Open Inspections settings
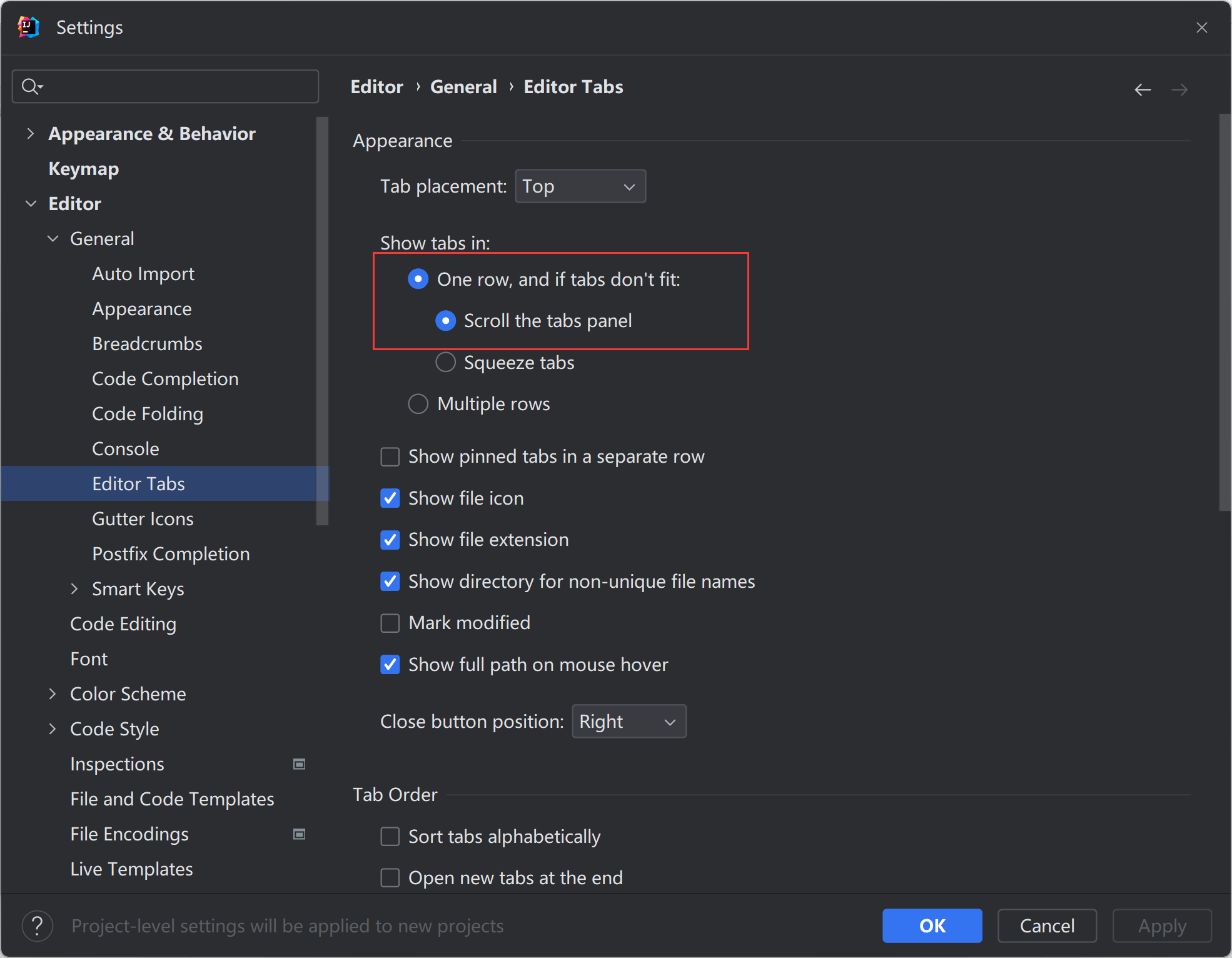The image size is (1232, 958). [x=117, y=764]
